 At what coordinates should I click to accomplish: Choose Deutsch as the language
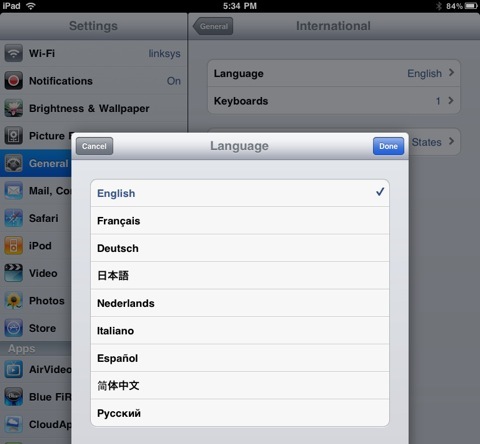(x=240, y=248)
